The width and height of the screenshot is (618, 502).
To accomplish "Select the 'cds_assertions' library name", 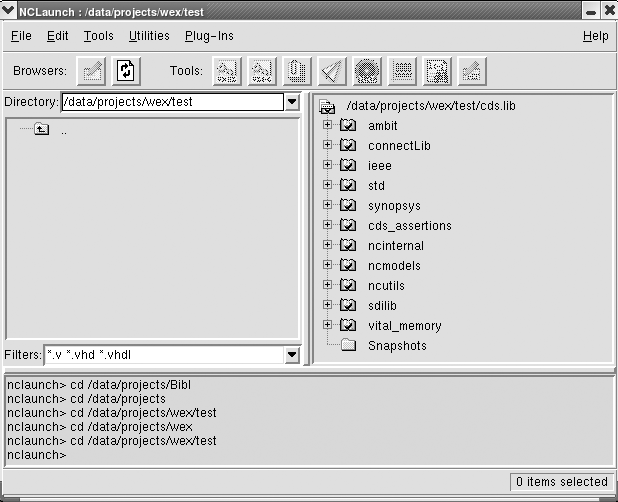I will click(x=410, y=226).
